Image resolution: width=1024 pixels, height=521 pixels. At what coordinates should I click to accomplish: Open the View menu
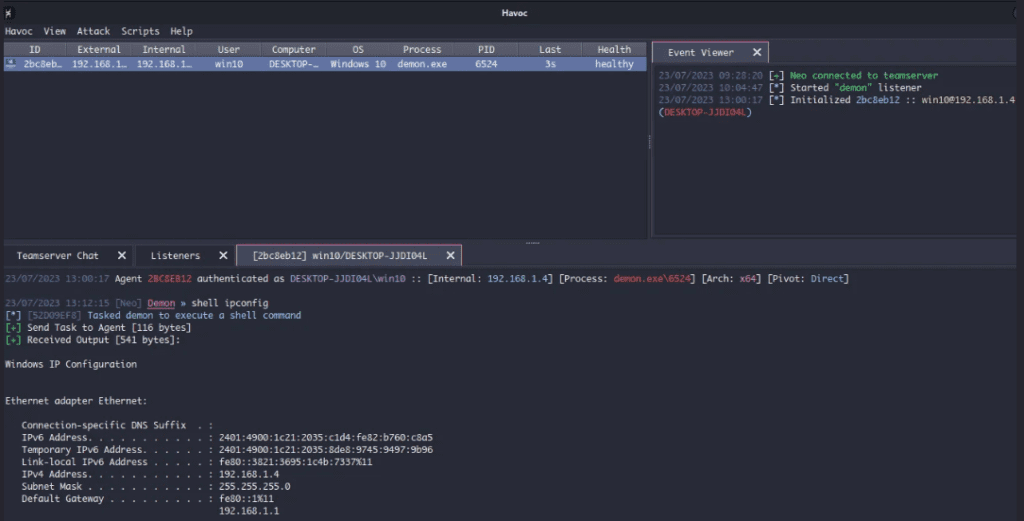[55, 32]
